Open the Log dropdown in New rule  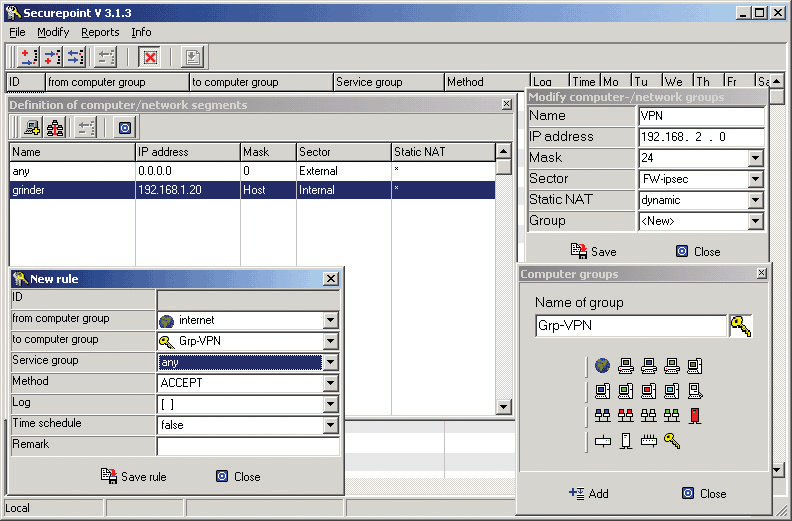(x=330, y=404)
